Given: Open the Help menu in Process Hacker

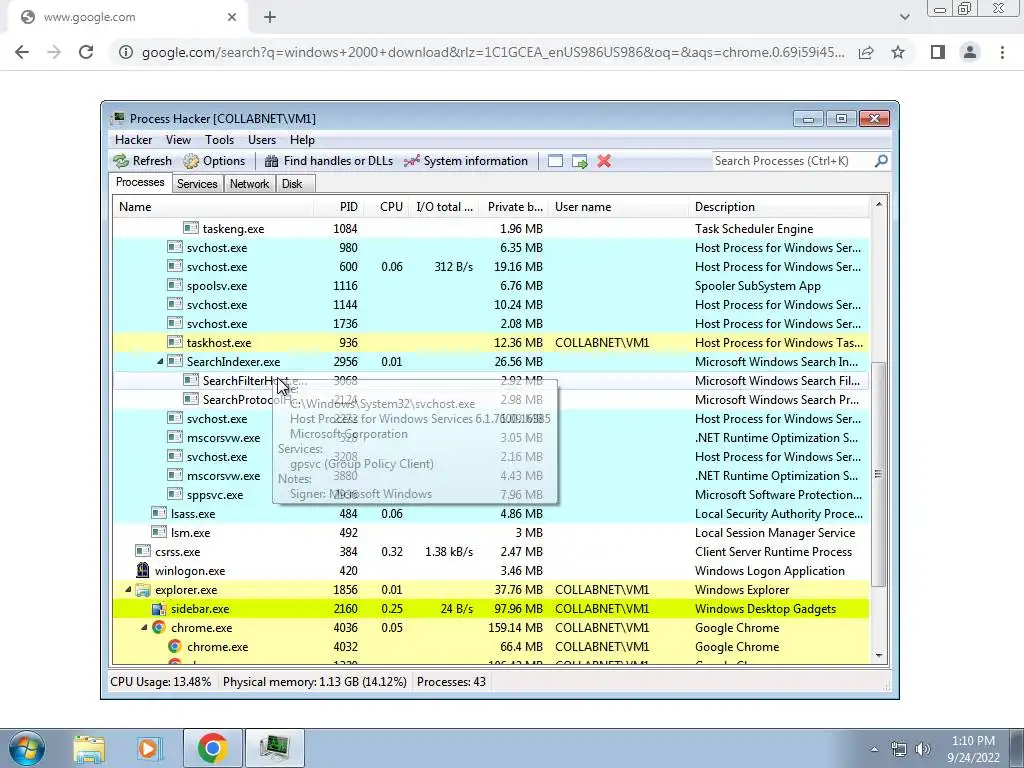Looking at the screenshot, I should coord(302,140).
